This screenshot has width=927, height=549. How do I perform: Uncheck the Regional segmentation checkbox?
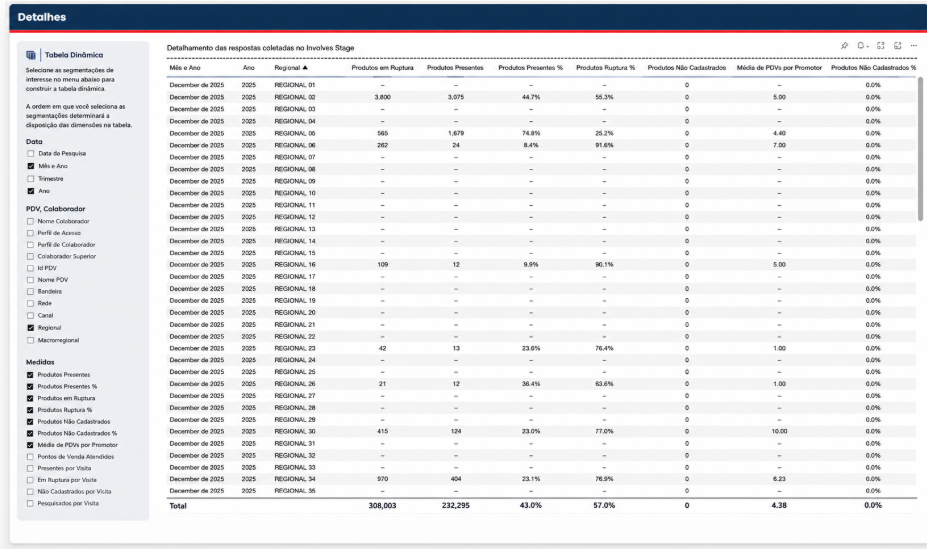click(x=30, y=327)
